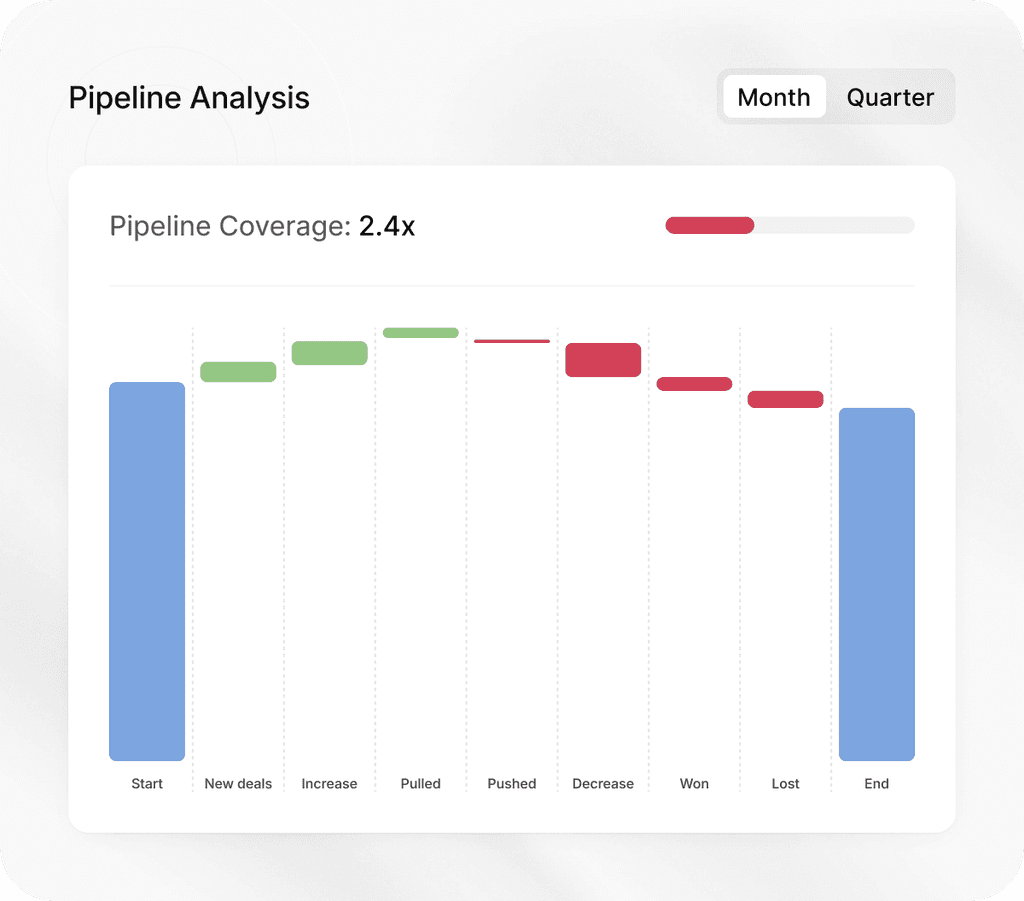Click the Won axis label
This screenshot has height=901, width=1024.
(694, 784)
